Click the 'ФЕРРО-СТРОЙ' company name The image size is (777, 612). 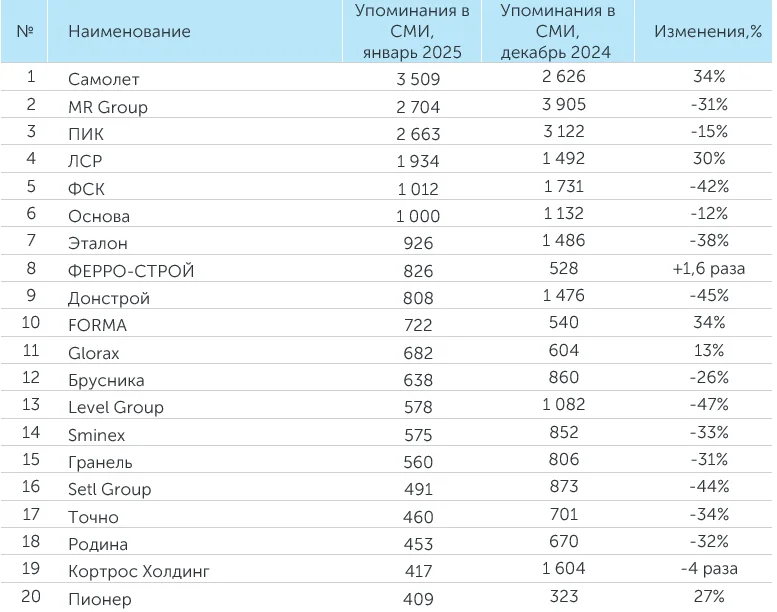pyautogui.click(x=131, y=271)
